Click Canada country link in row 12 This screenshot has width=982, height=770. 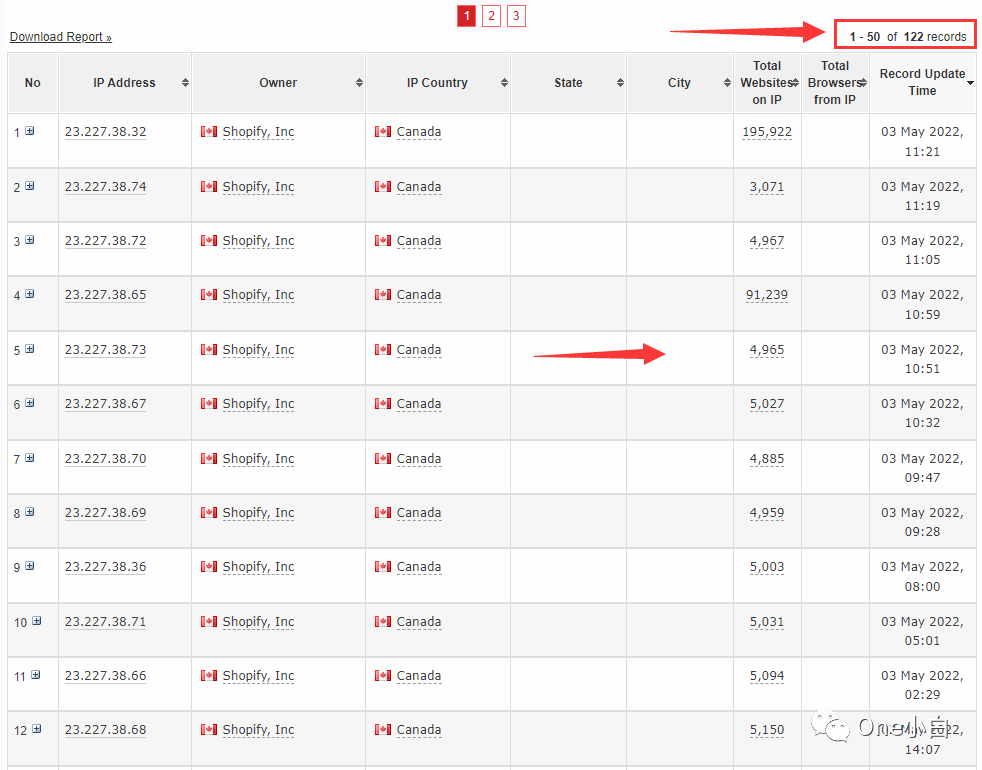419,729
